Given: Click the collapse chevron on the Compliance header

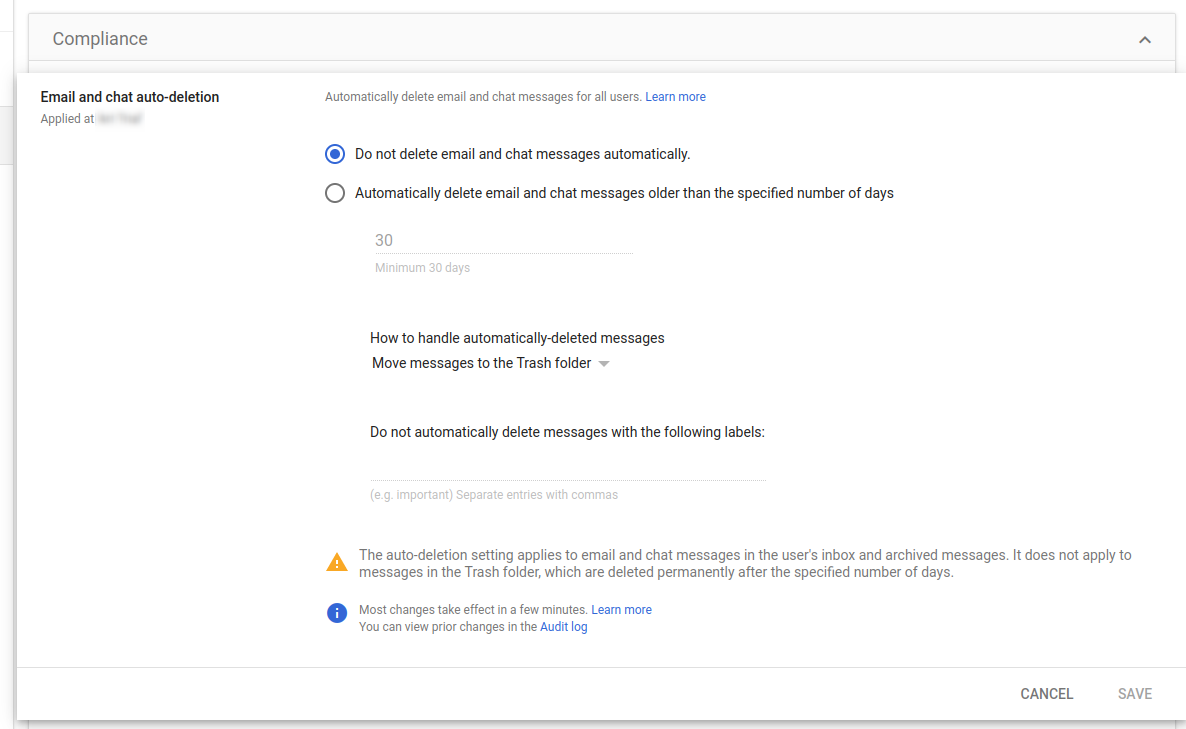Looking at the screenshot, I should click(x=1145, y=39).
